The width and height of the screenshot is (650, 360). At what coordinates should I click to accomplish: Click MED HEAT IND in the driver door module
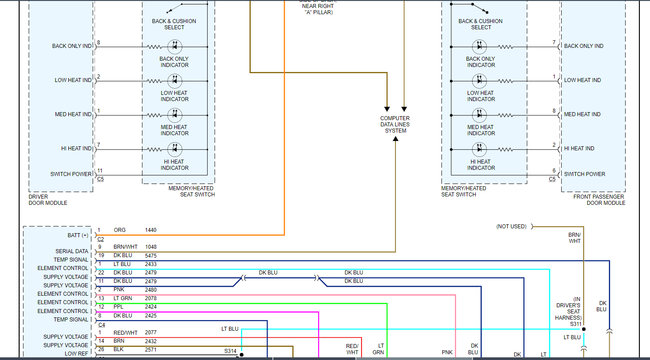(x=73, y=114)
